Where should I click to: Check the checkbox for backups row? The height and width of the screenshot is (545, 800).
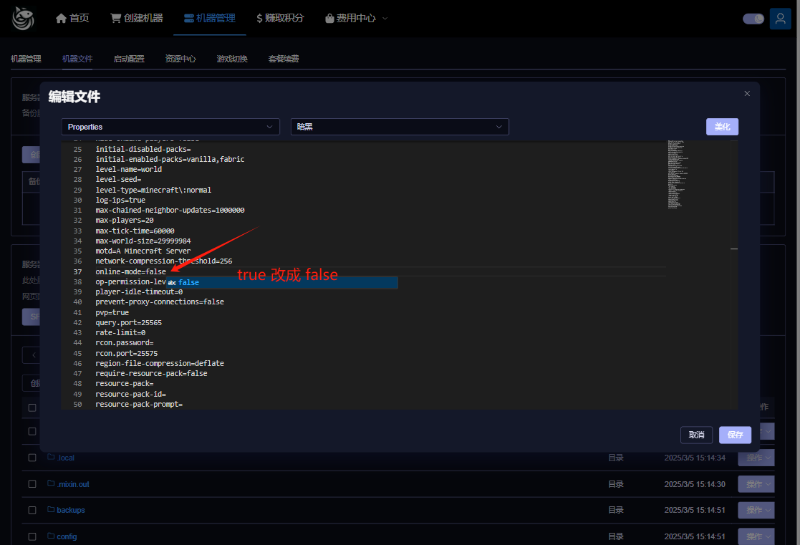(32, 510)
